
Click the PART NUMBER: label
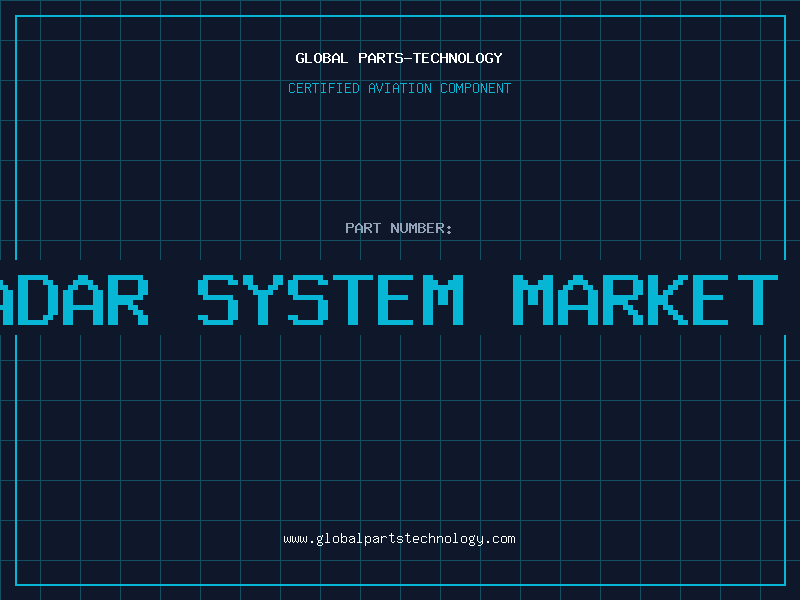click(399, 228)
